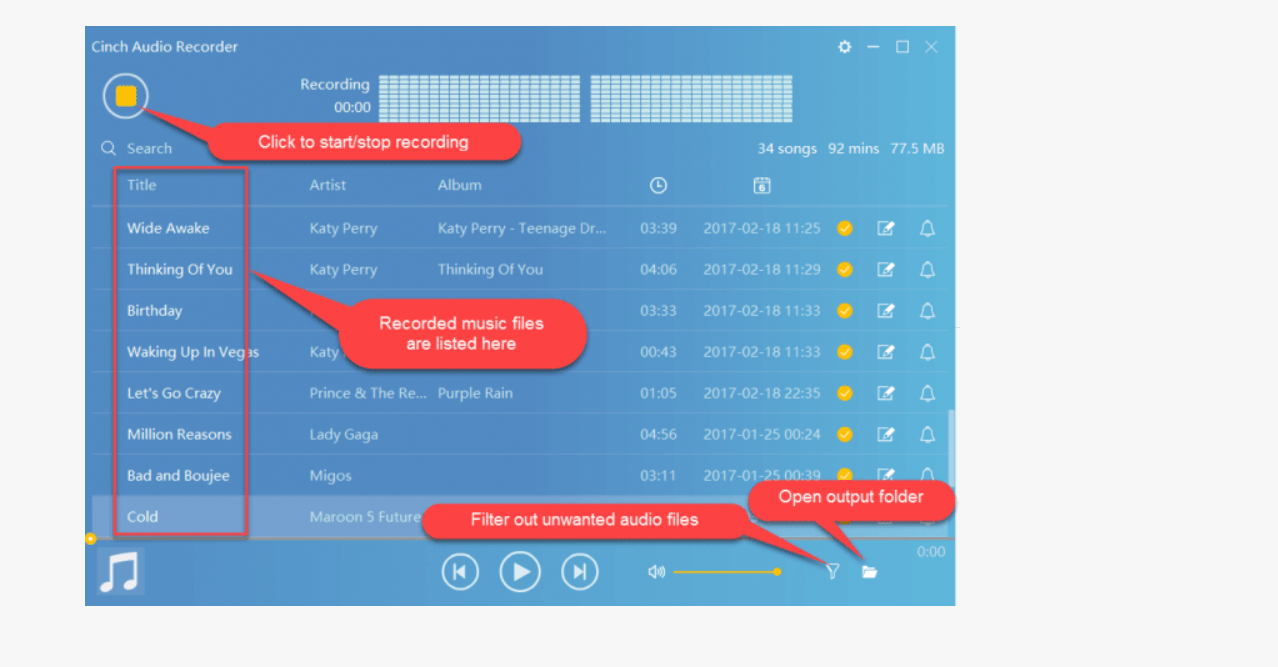
Task: Click the 2017-02-18 22:35 date cell
Action: pos(762,393)
